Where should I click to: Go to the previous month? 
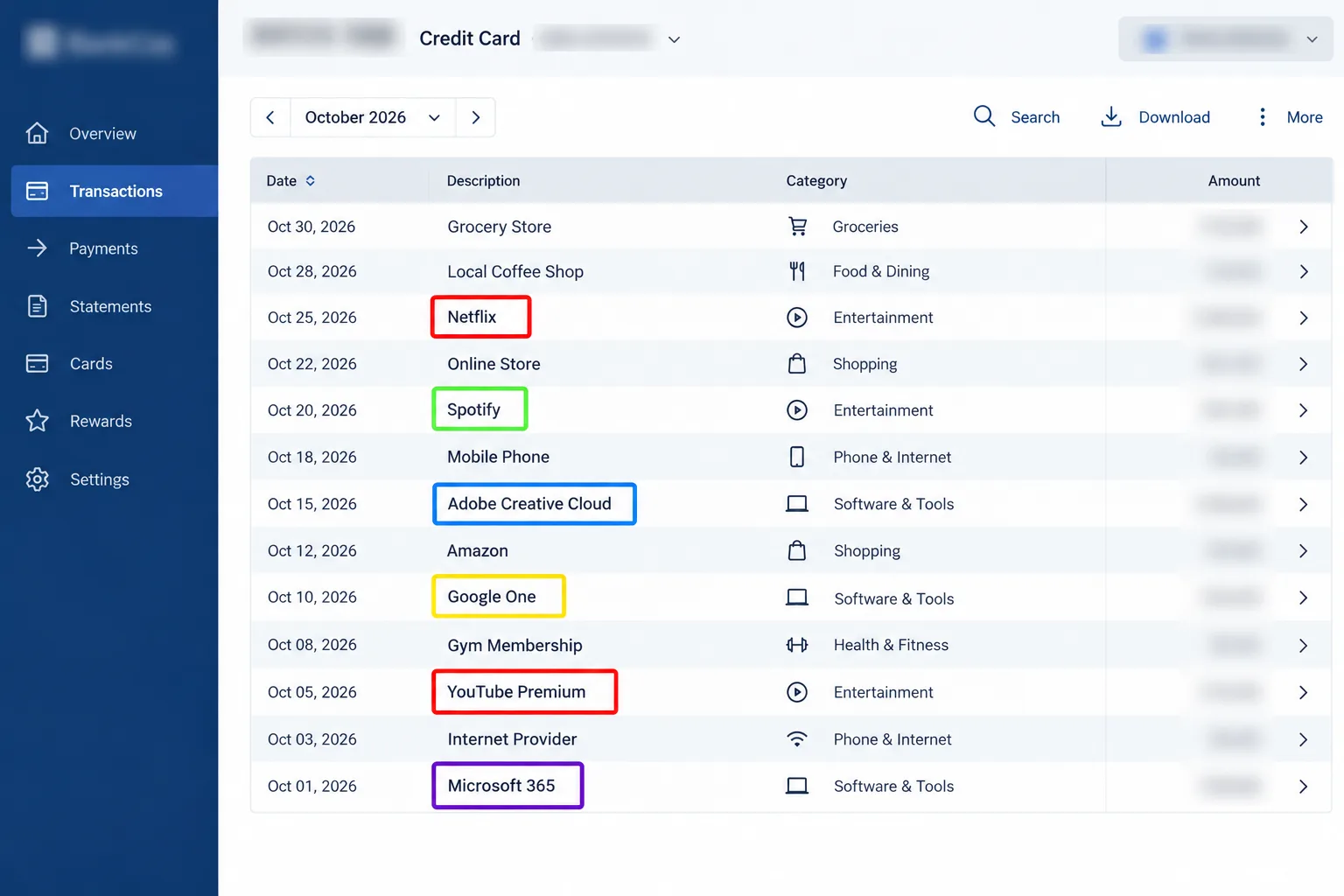point(270,117)
